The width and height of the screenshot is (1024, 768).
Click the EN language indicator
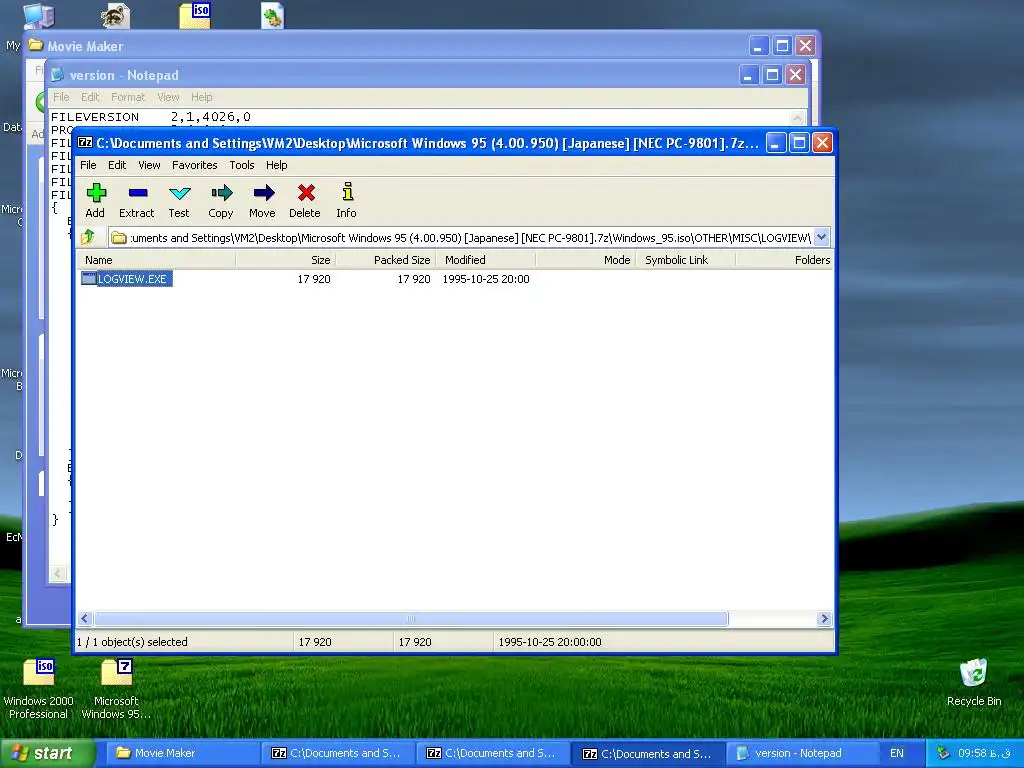click(897, 753)
